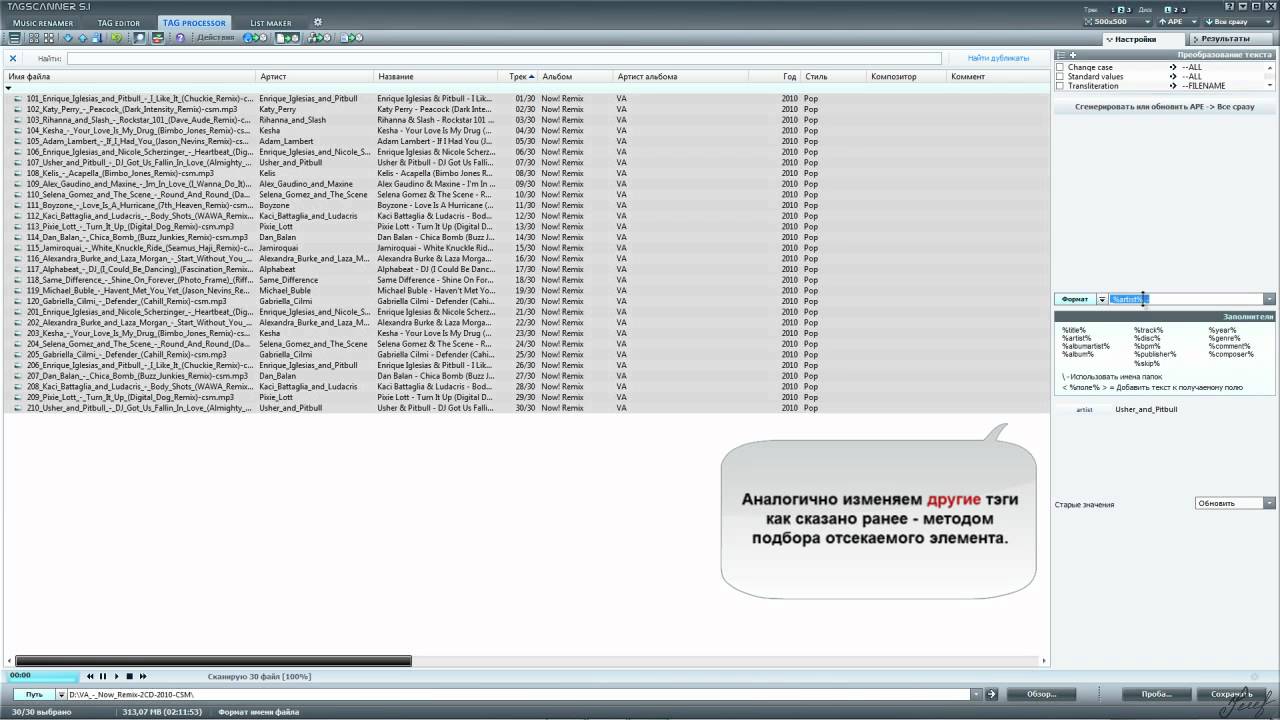Open the 'Обновить' old values dropdown
Viewport: 1280px width, 720px height.
click(1235, 503)
